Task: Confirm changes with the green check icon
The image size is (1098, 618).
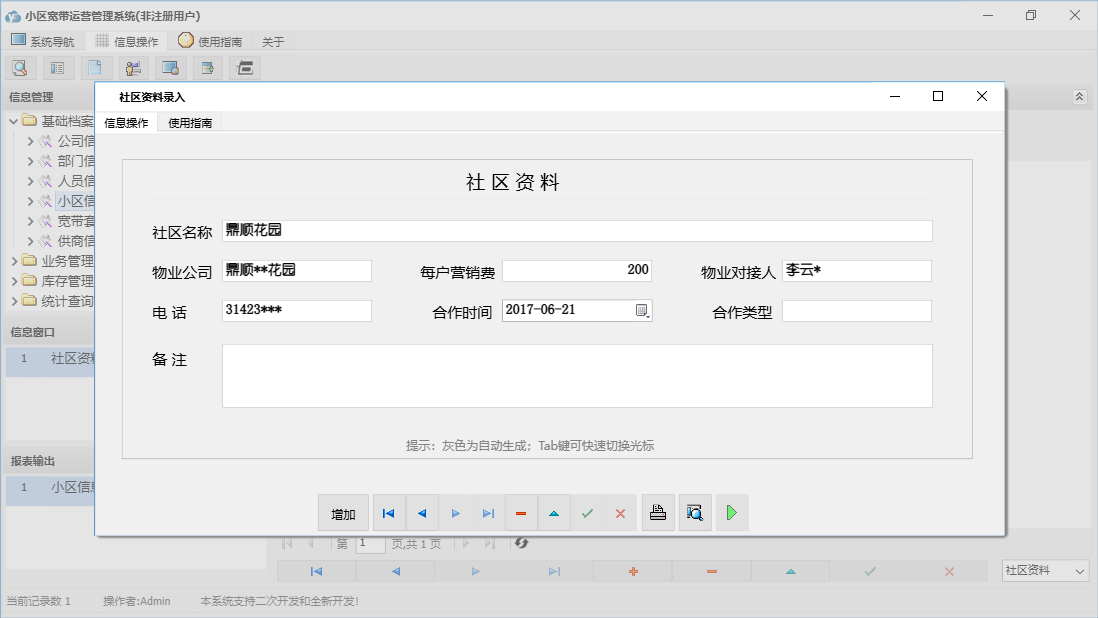Action: [587, 512]
